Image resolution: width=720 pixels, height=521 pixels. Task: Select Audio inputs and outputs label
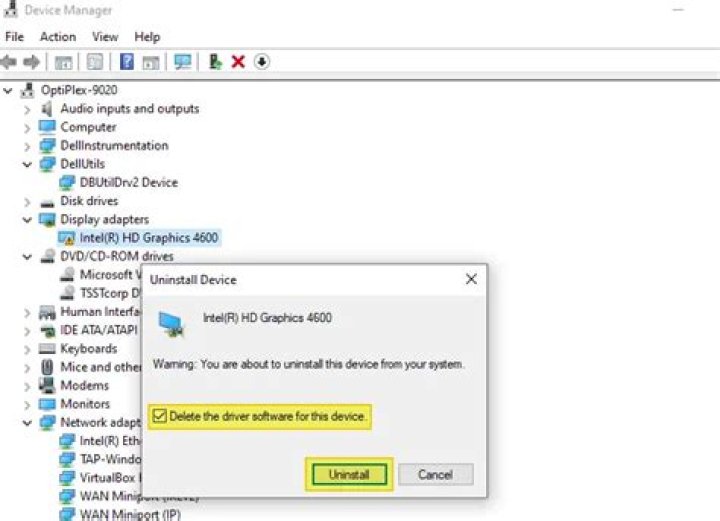[130, 109]
